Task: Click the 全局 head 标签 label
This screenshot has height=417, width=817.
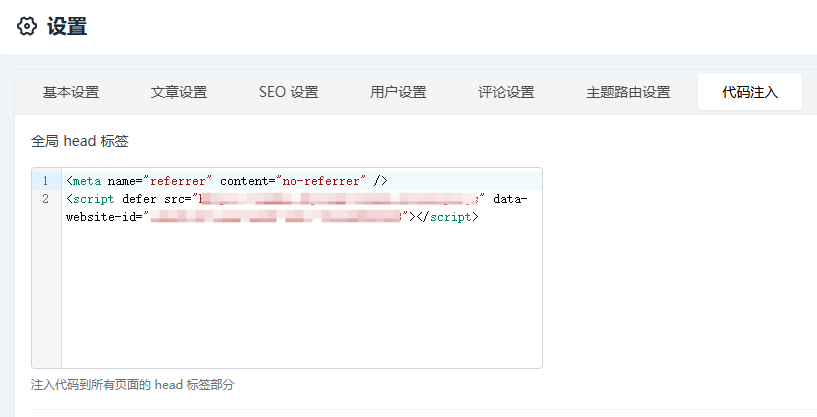Action: pos(80,141)
